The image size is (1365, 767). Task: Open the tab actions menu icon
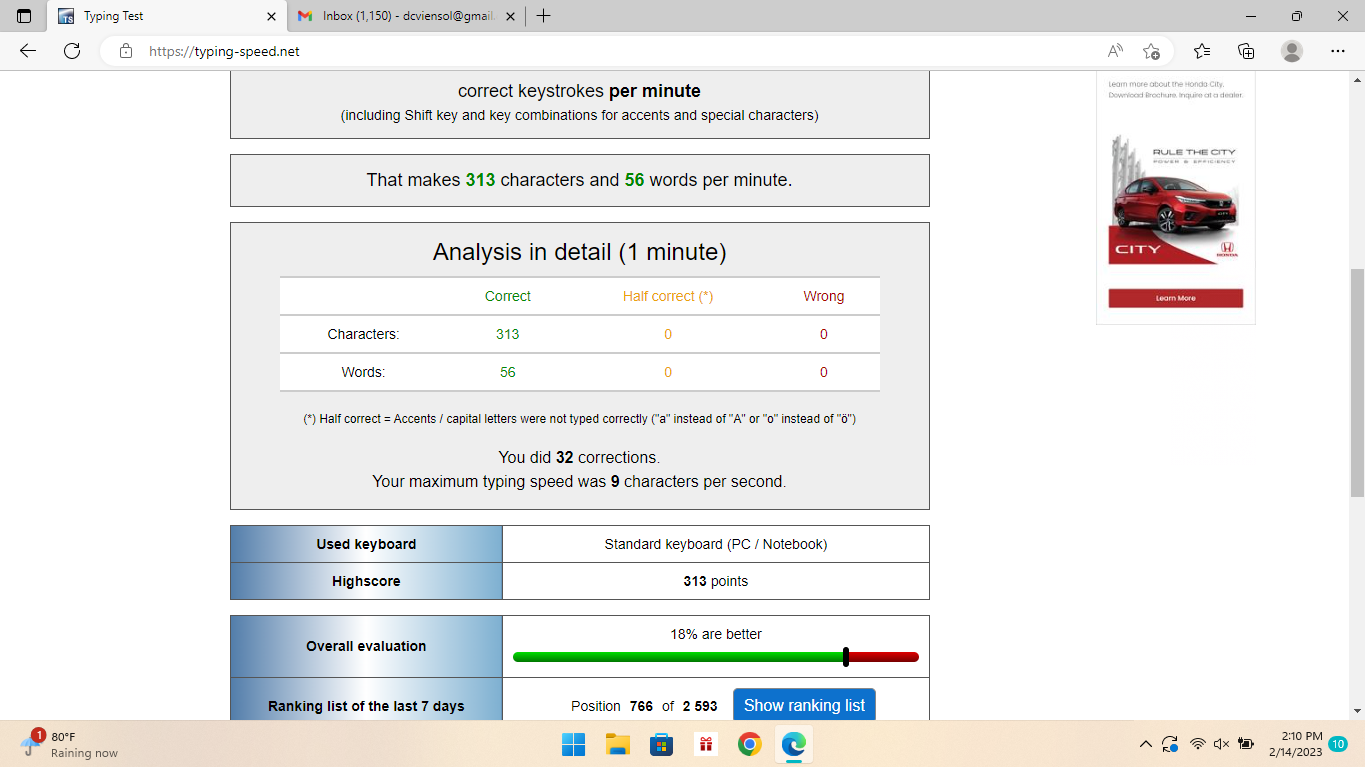pos(24,16)
